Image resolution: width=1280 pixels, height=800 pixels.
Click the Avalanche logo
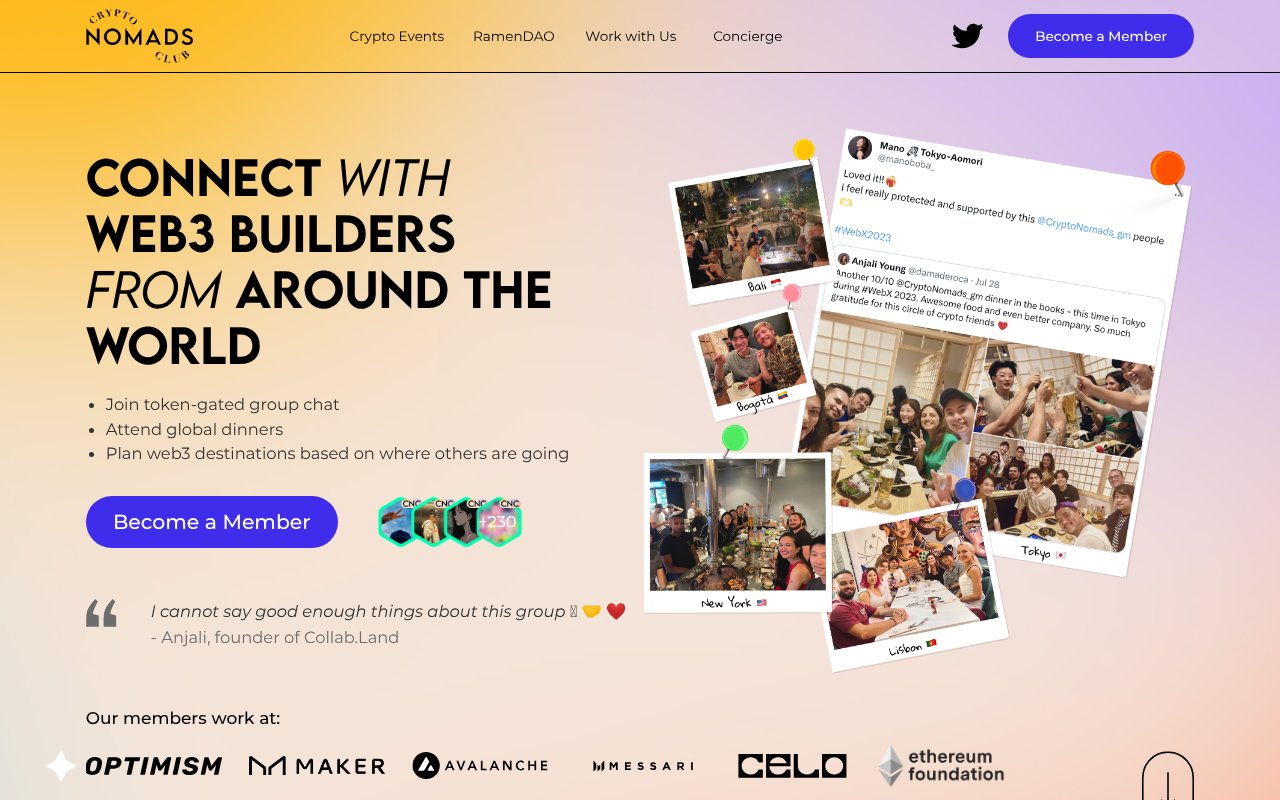pyautogui.click(x=480, y=765)
